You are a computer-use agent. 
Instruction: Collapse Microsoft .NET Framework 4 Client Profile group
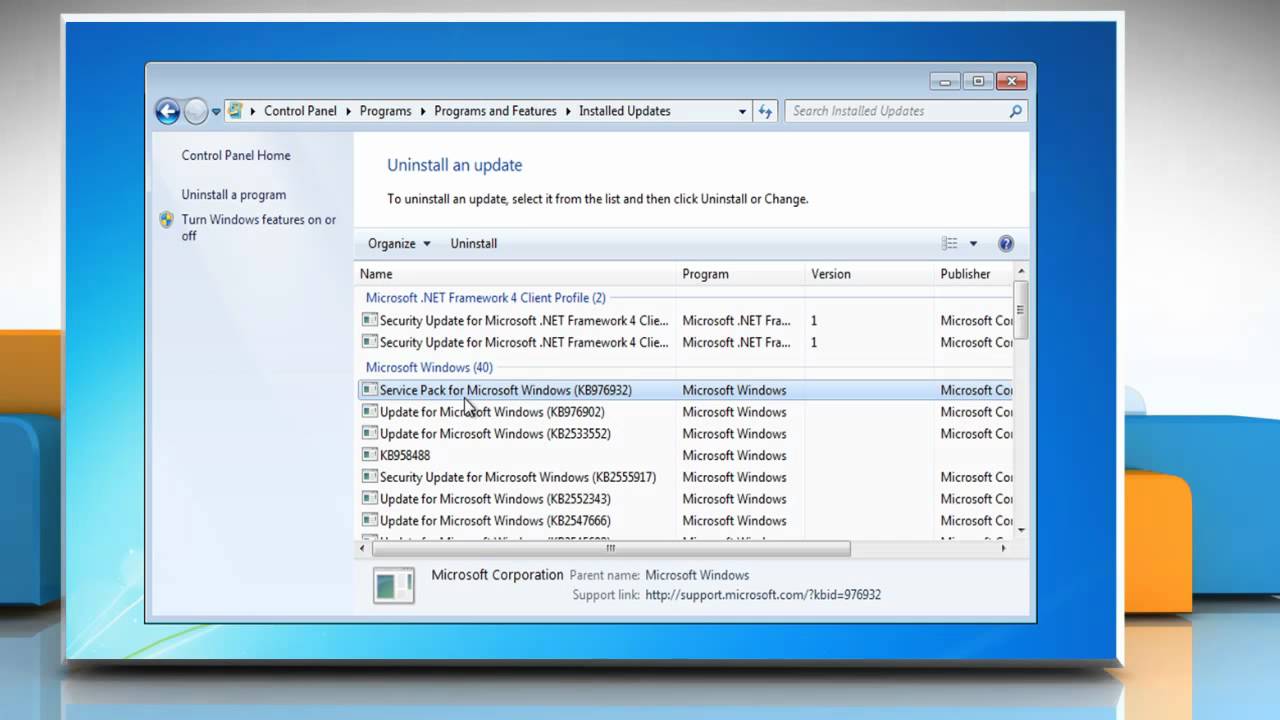[x=486, y=298]
